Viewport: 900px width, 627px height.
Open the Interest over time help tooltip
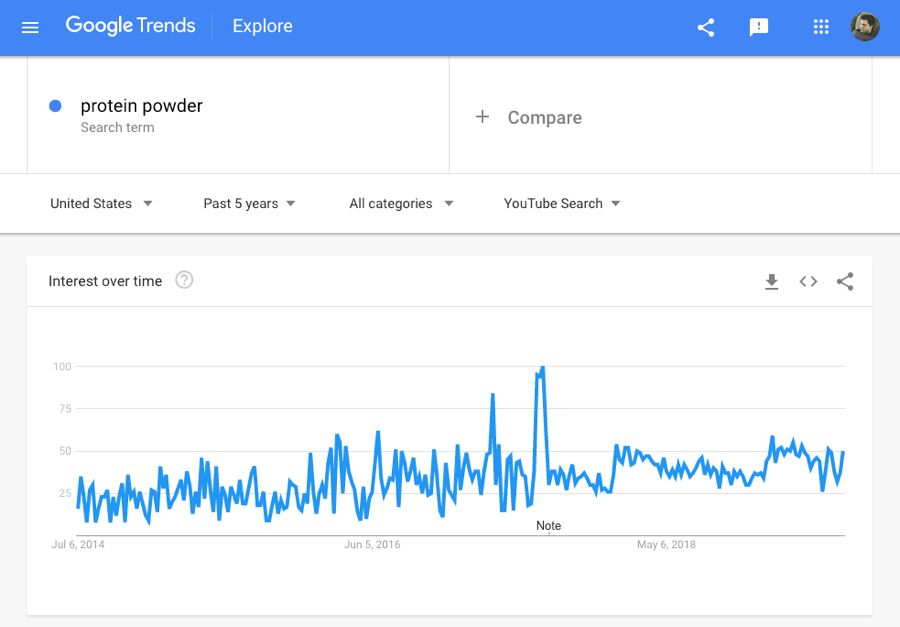coord(184,281)
